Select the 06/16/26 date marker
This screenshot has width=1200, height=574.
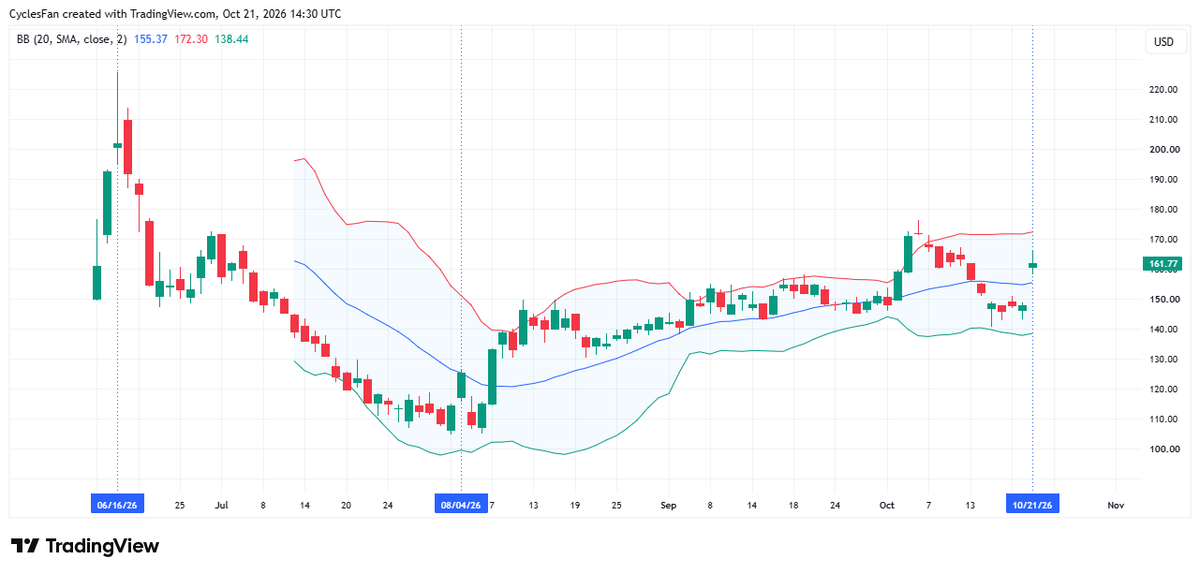pos(117,505)
